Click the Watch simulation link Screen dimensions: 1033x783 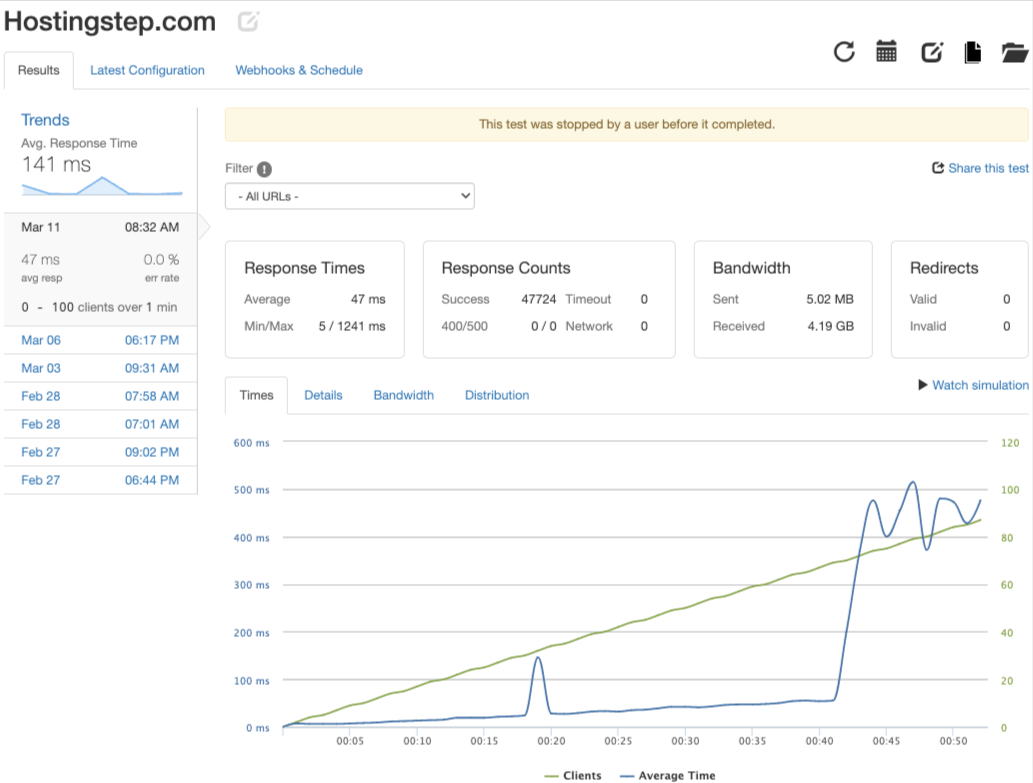(x=980, y=385)
